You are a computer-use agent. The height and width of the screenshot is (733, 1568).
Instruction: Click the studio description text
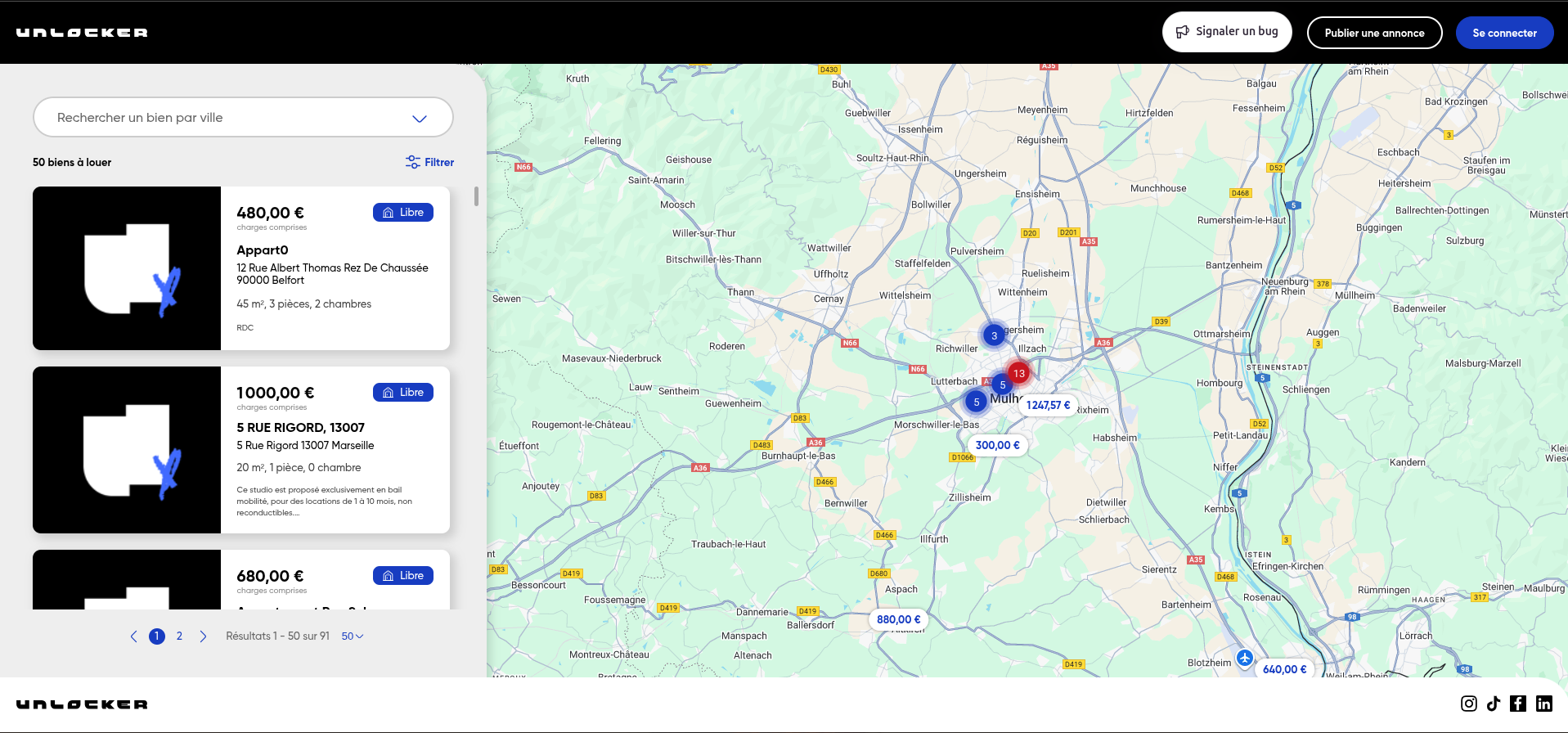(324, 501)
